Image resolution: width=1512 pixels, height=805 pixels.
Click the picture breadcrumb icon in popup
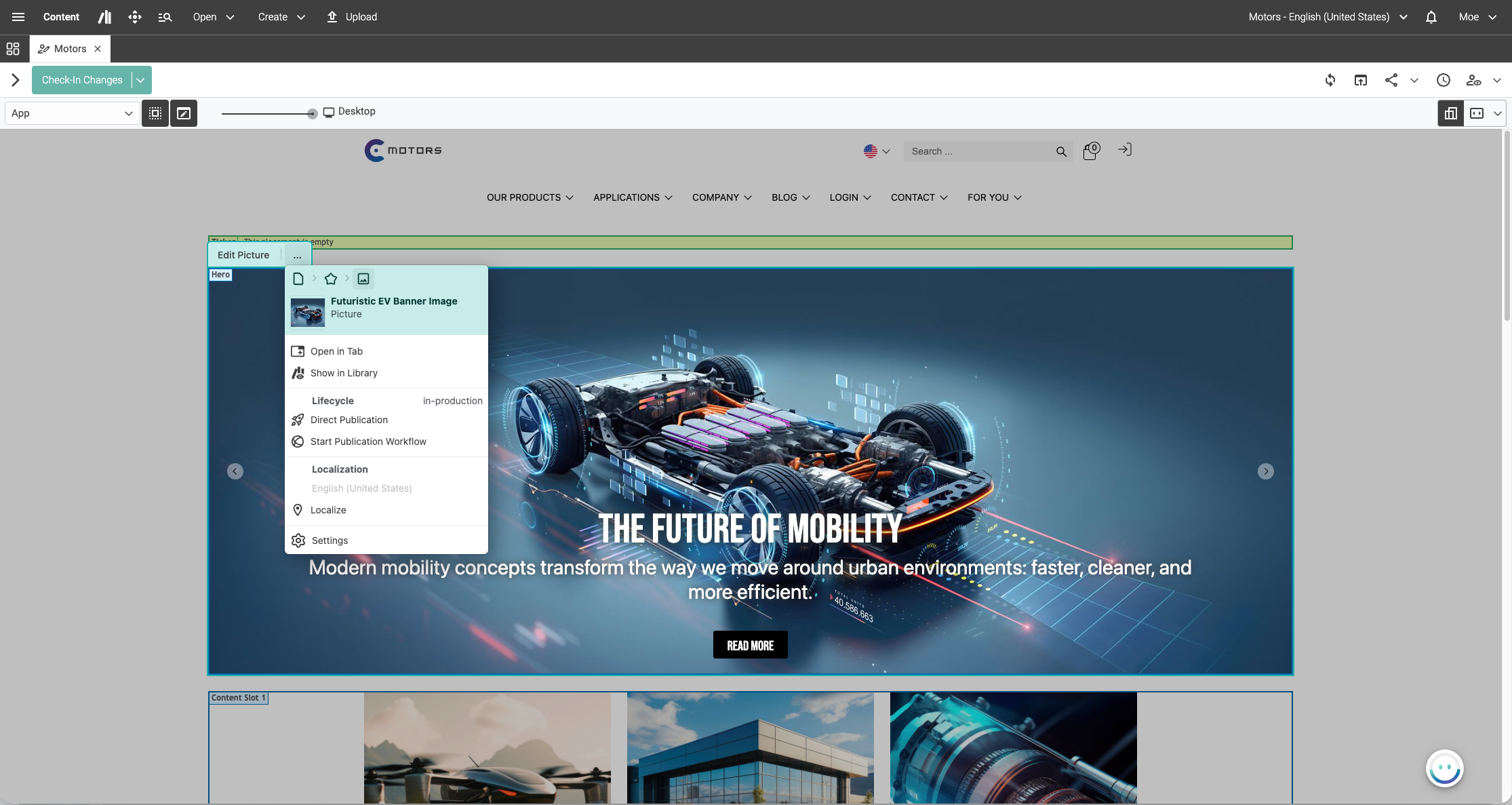(x=363, y=279)
